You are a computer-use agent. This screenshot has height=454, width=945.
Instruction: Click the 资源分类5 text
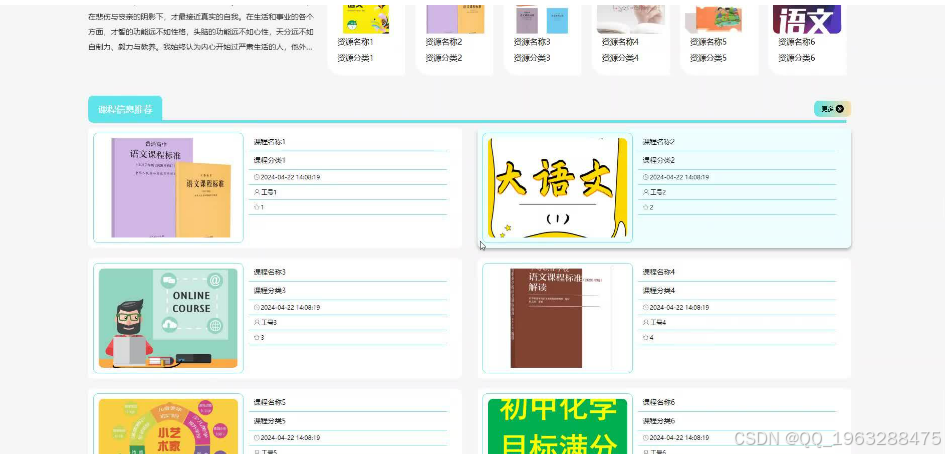(x=708, y=58)
